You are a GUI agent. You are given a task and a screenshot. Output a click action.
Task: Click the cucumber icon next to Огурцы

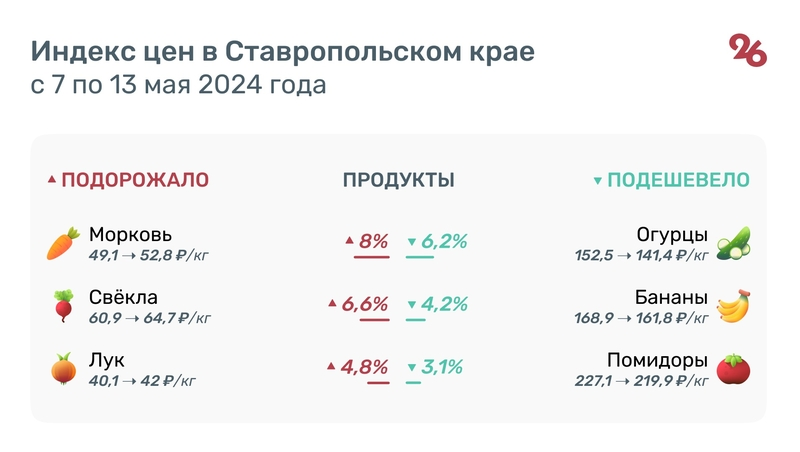pos(734,243)
